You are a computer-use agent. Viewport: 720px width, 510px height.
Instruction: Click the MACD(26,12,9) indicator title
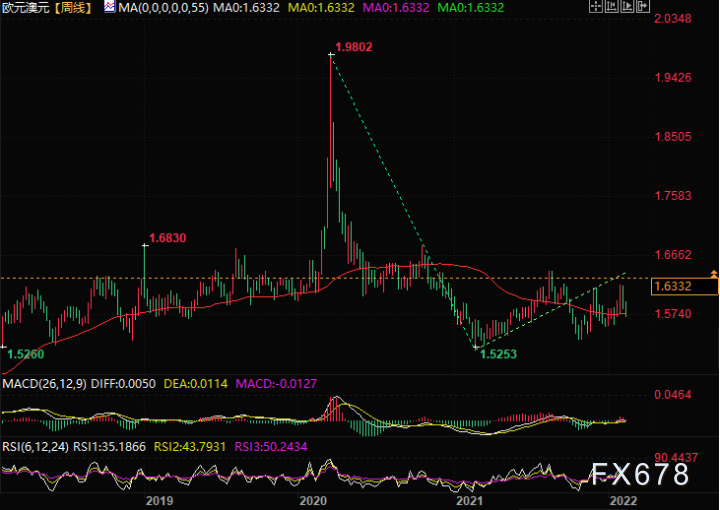pos(44,384)
